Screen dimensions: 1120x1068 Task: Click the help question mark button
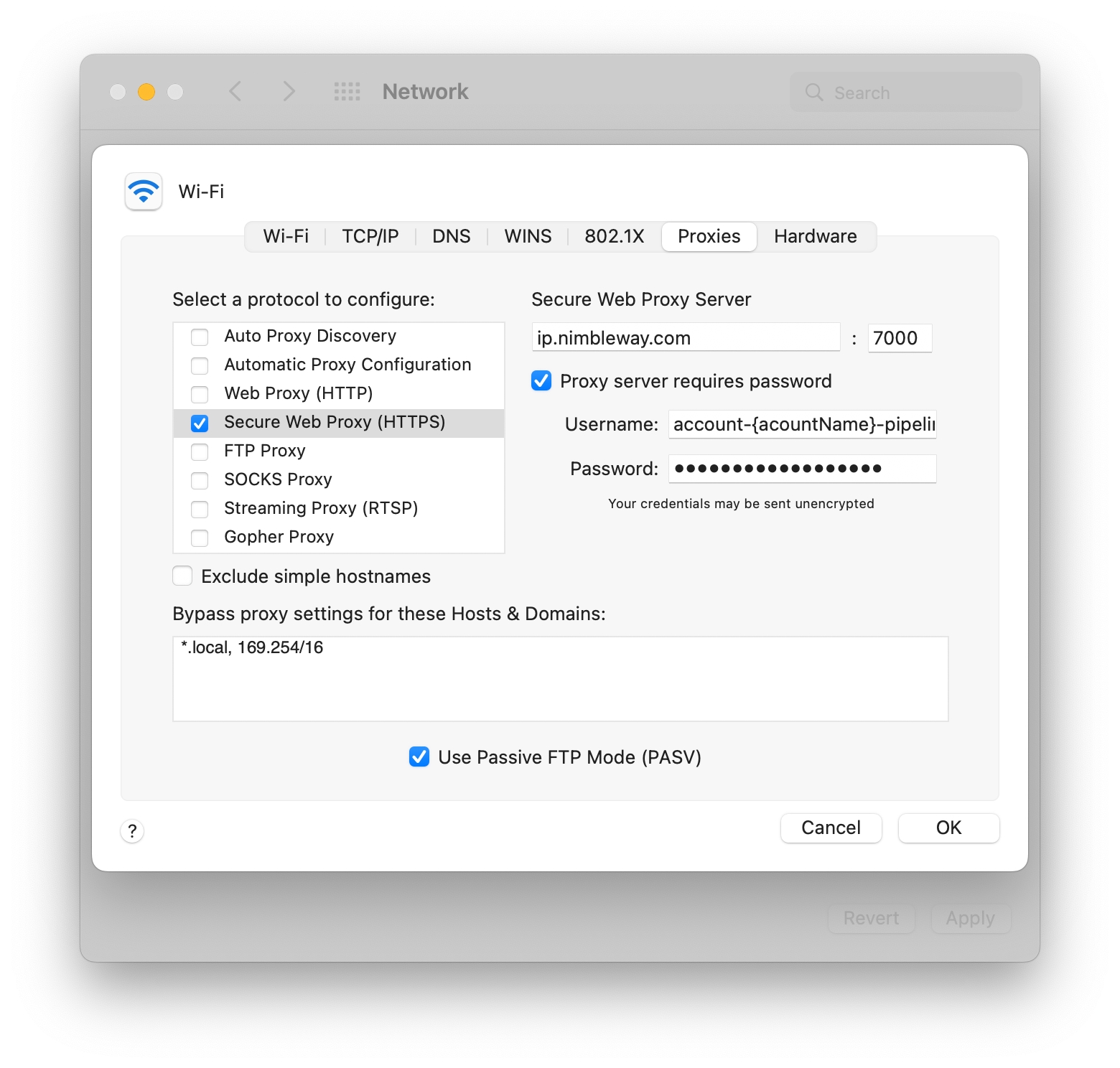pos(132,831)
